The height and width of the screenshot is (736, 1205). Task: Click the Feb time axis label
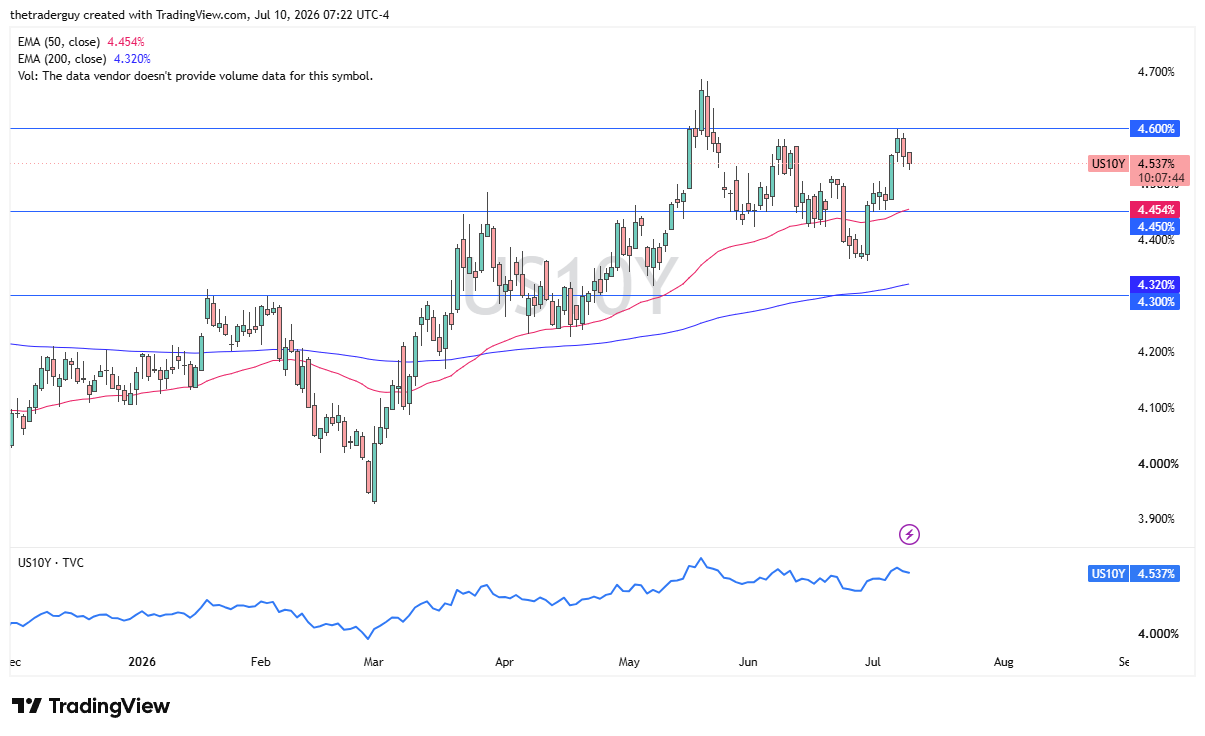(260, 662)
